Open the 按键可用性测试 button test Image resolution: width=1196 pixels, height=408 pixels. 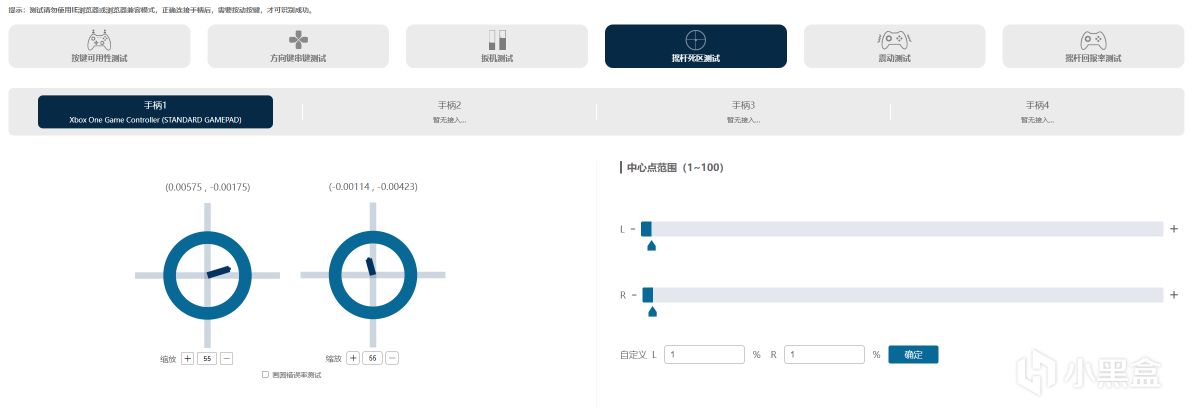click(99, 46)
